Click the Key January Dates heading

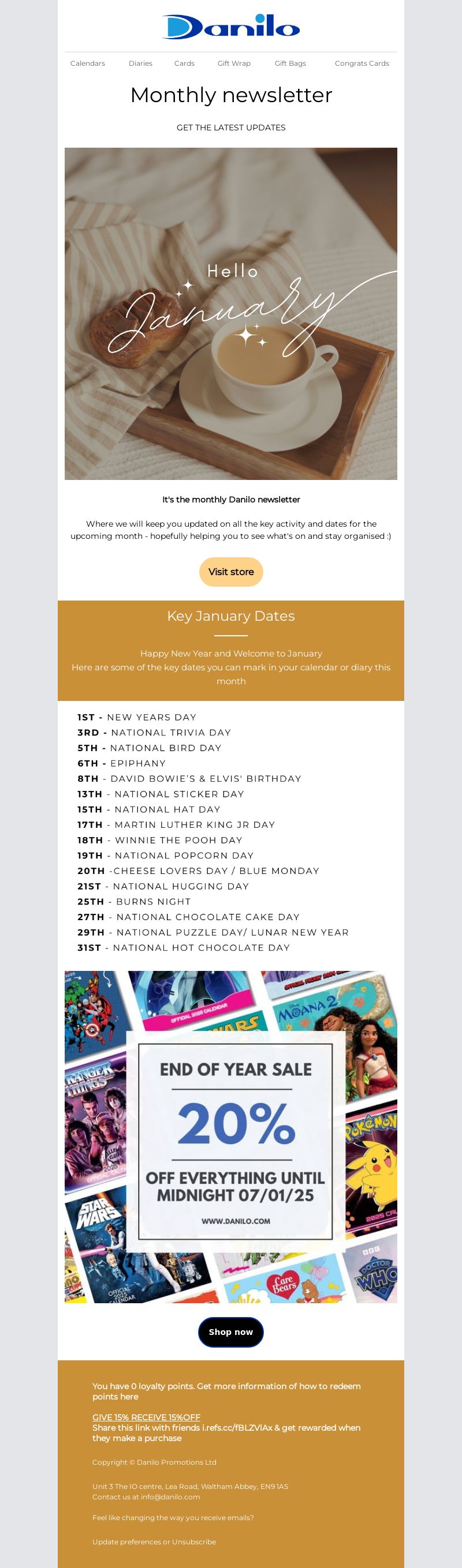pyautogui.click(x=231, y=616)
